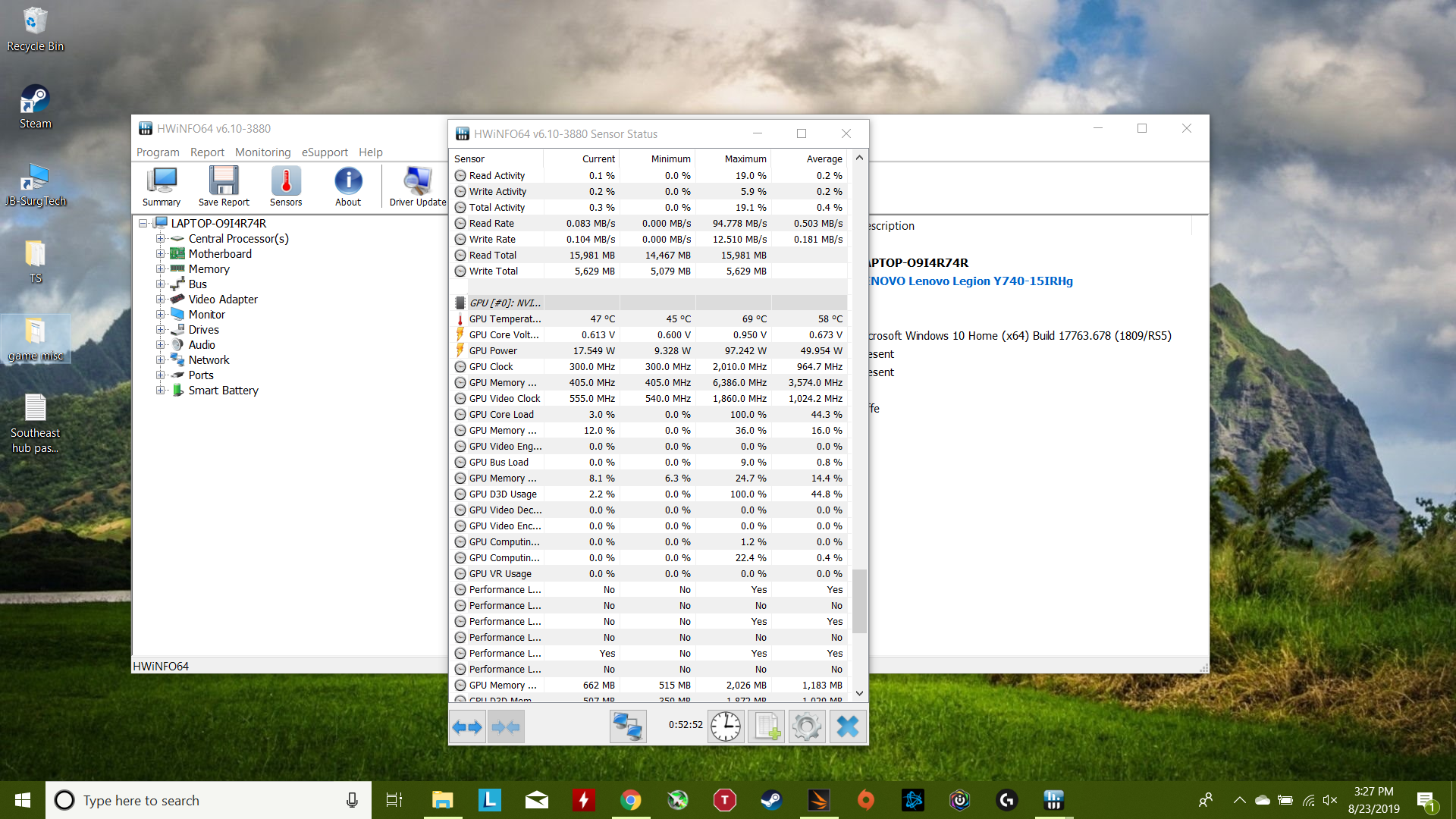Click the Average column header

pos(809,158)
